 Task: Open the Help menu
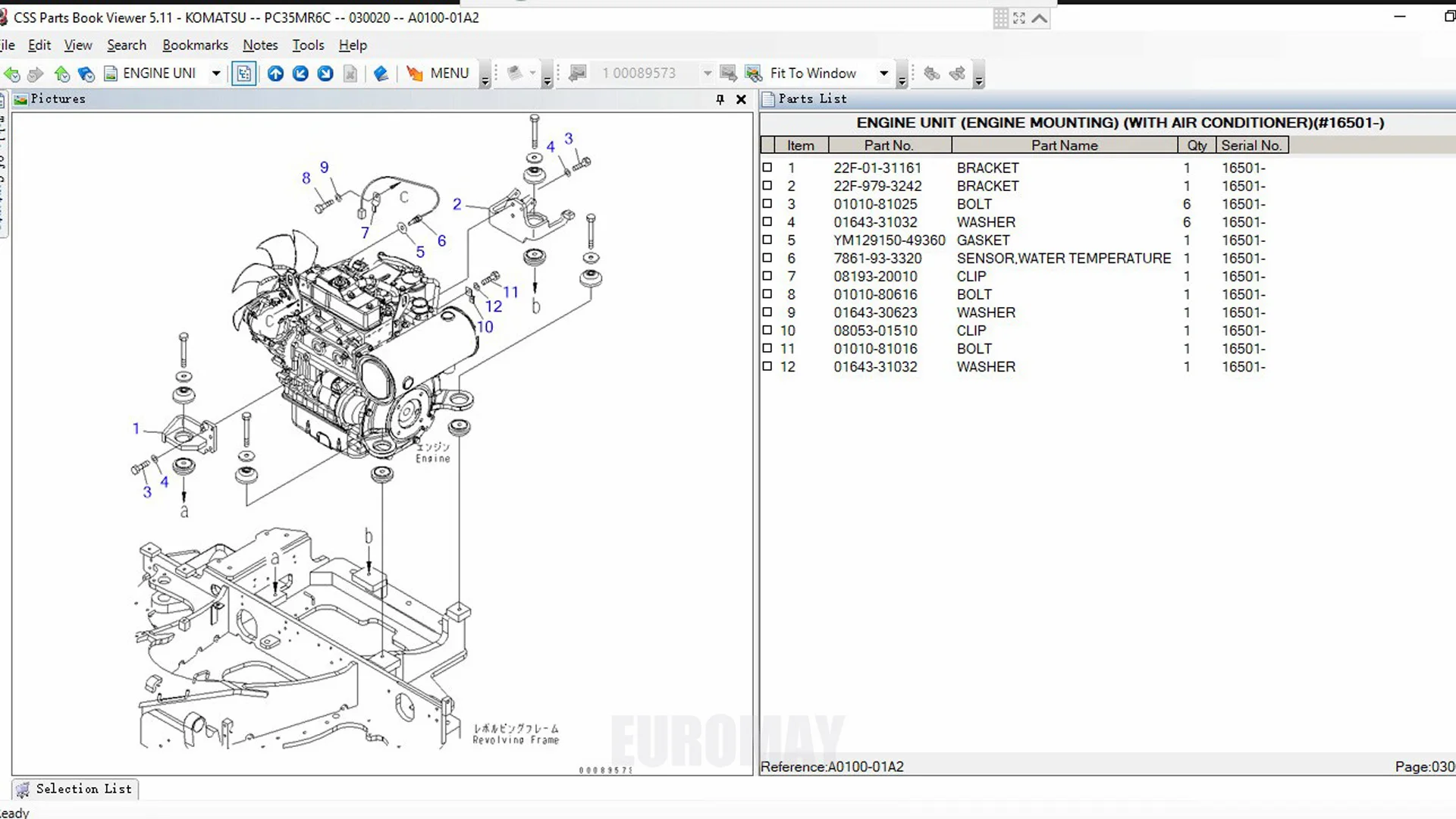pyautogui.click(x=353, y=45)
